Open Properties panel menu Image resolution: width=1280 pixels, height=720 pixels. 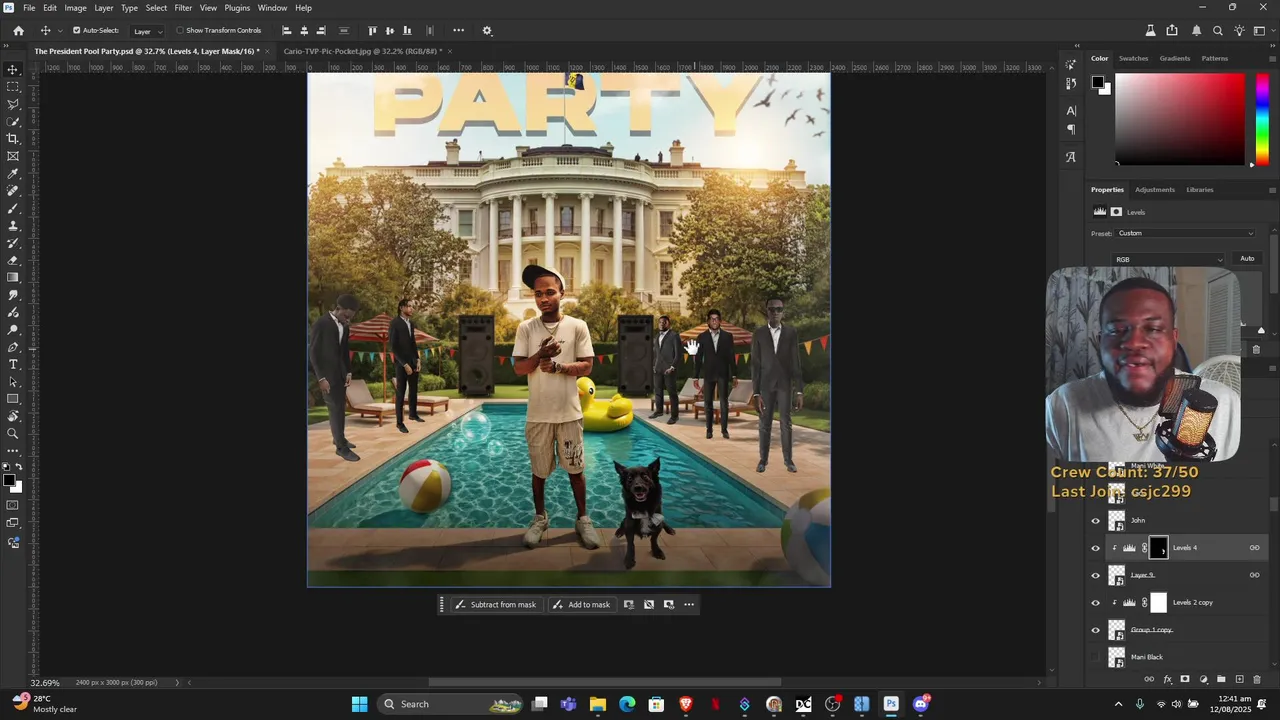[1272, 190]
